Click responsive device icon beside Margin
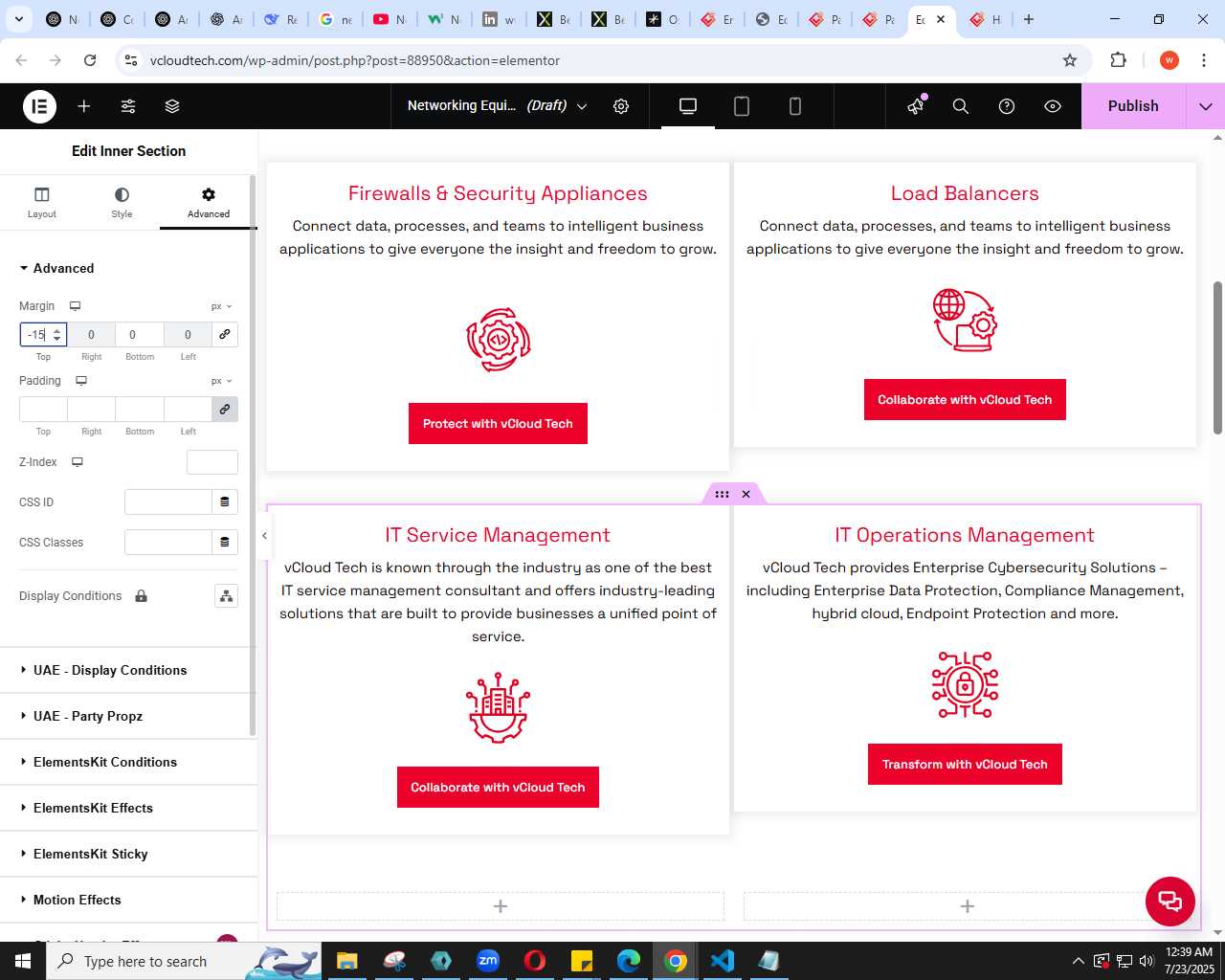 75,306
